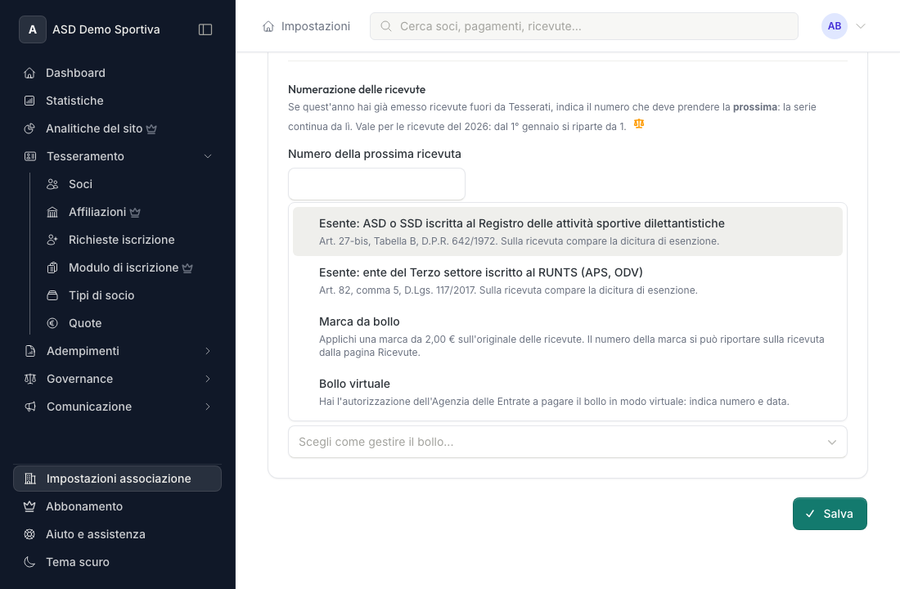Pick the 'Marca da bollo' option

[x=568, y=336]
